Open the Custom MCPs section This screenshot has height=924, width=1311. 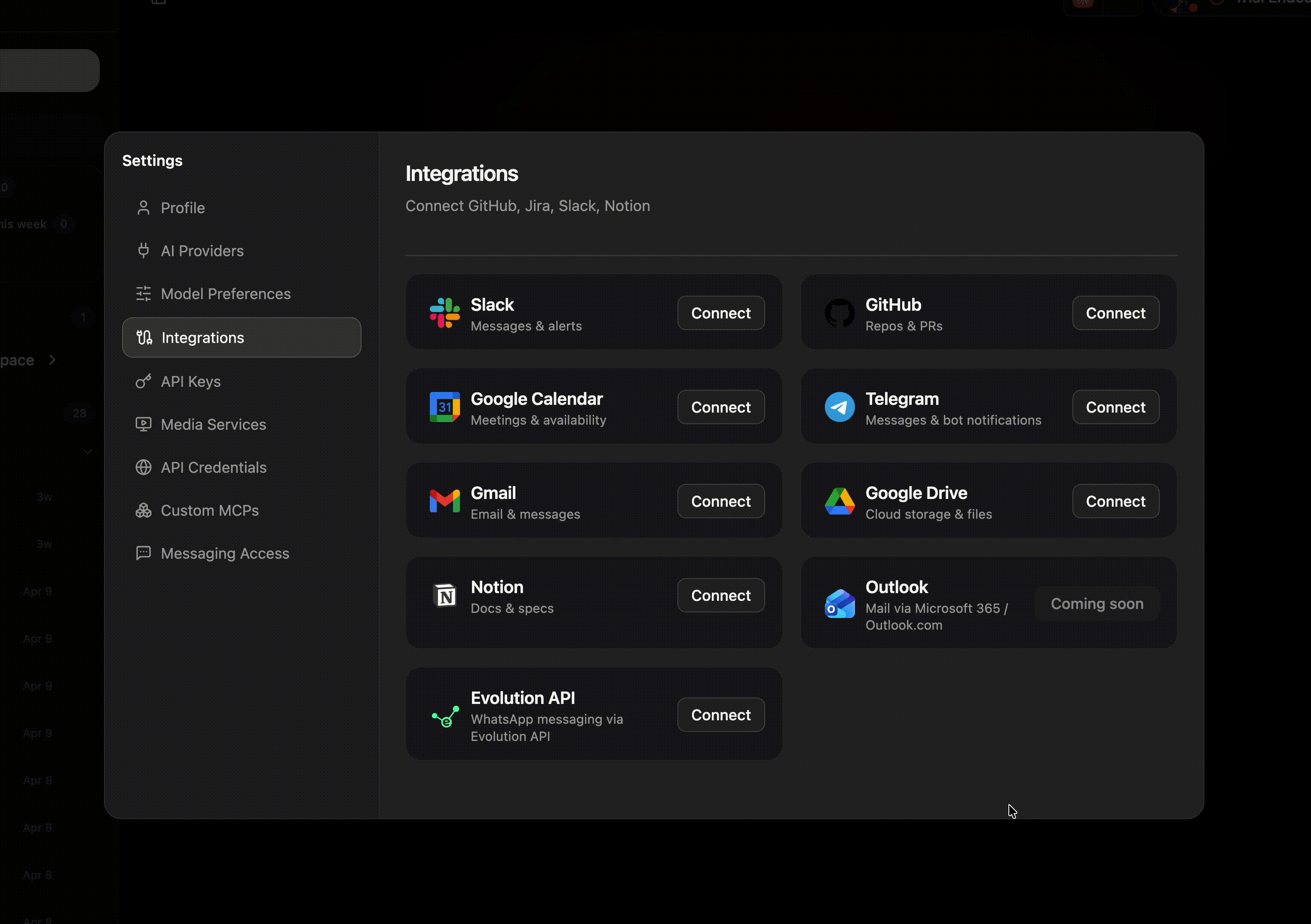[x=242, y=511]
